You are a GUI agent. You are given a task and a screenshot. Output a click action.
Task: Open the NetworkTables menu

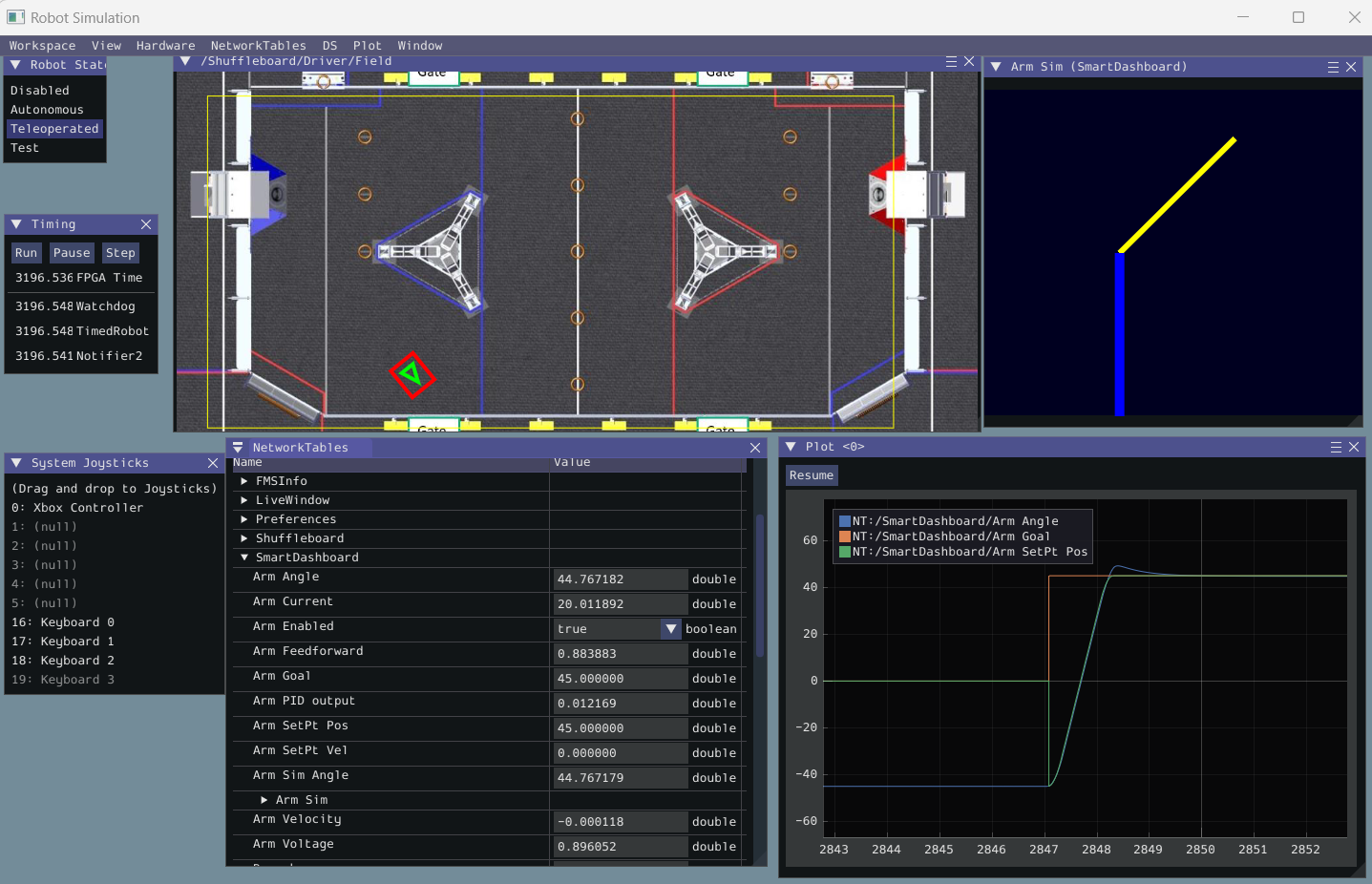tap(258, 46)
